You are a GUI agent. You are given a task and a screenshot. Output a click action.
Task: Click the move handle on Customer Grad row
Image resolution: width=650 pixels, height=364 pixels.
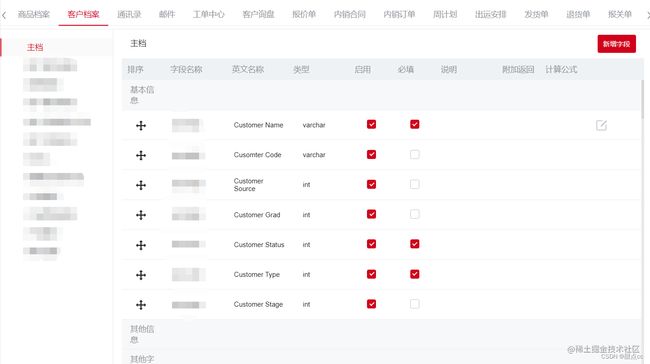[141, 215]
